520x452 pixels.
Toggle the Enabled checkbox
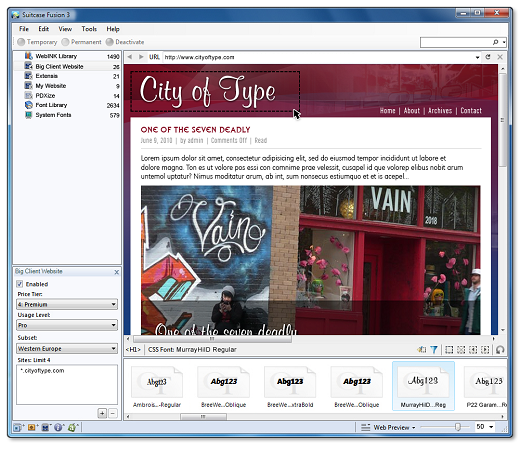[20, 284]
